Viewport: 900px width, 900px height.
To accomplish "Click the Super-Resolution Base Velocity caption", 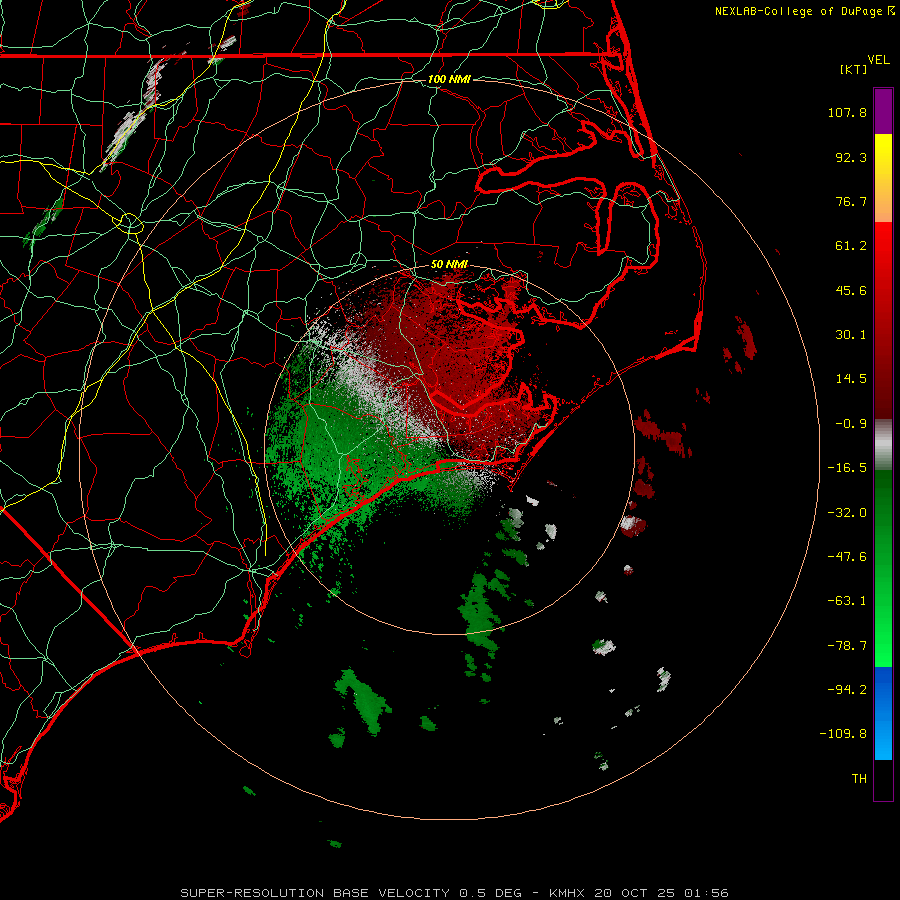I will 454,893.
